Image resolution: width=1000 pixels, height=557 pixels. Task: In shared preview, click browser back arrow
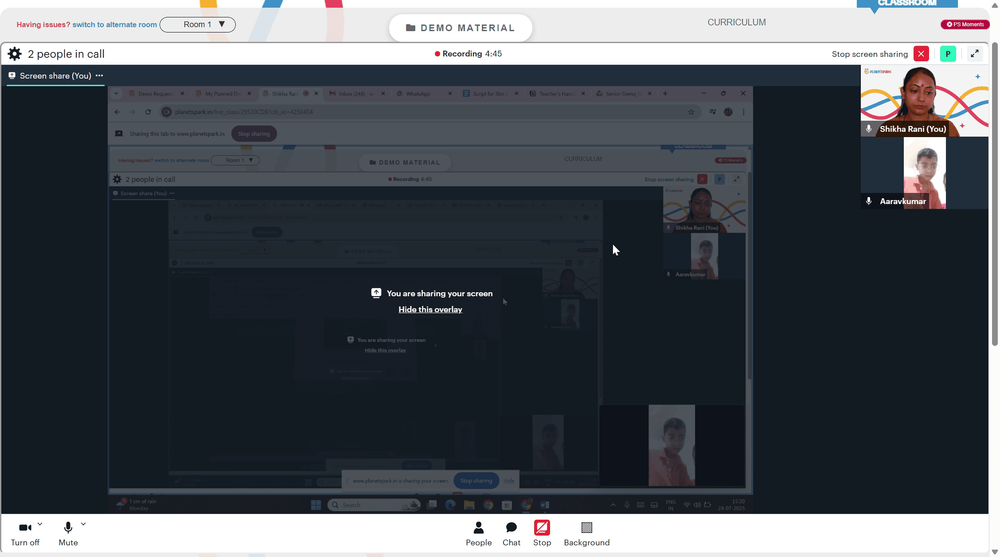(x=117, y=112)
